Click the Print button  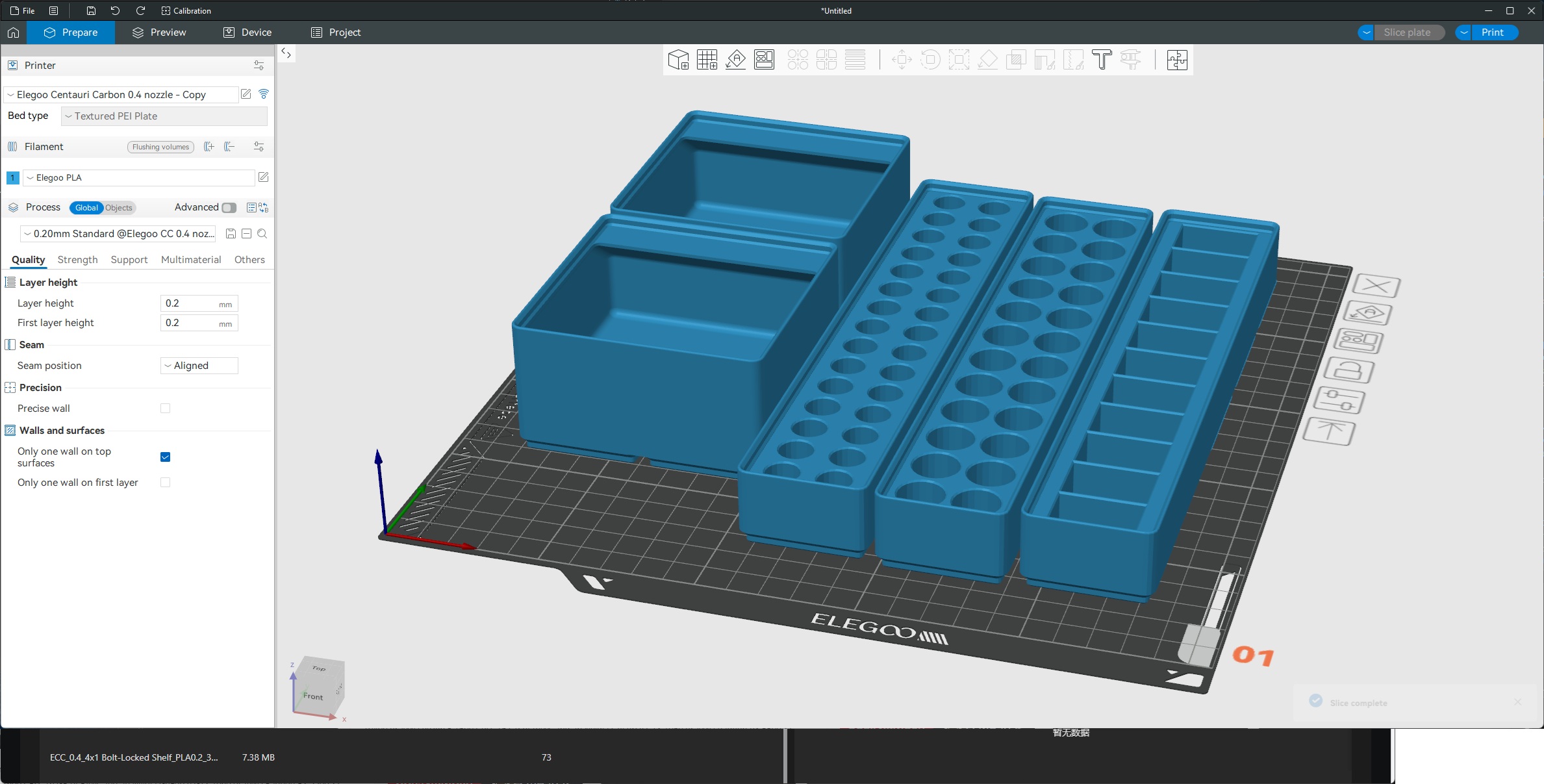coord(1493,32)
